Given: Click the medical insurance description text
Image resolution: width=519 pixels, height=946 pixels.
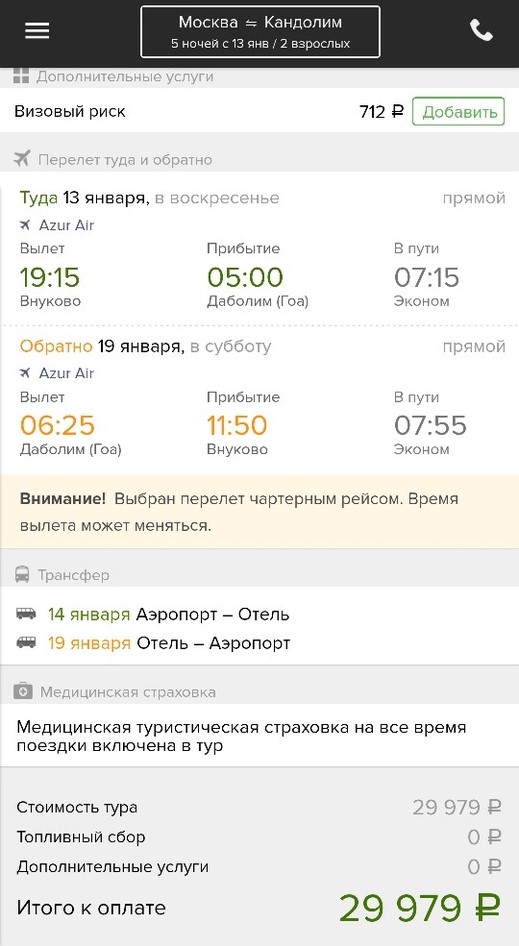Looking at the screenshot, I should (241, 736).
